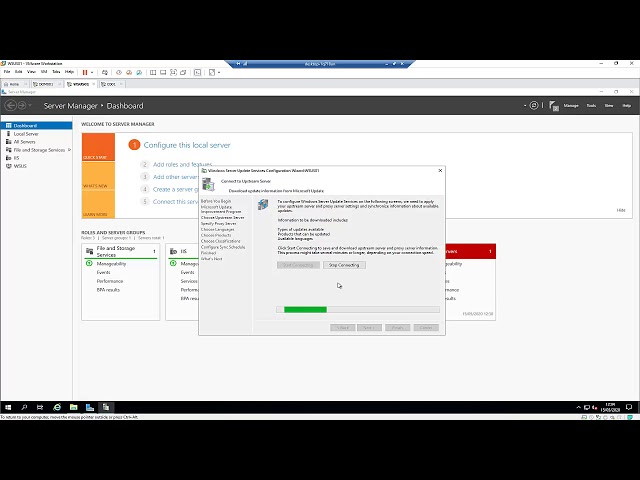
Task: Open the navigation history dropdown beside forward arrow
Action: 30,106
